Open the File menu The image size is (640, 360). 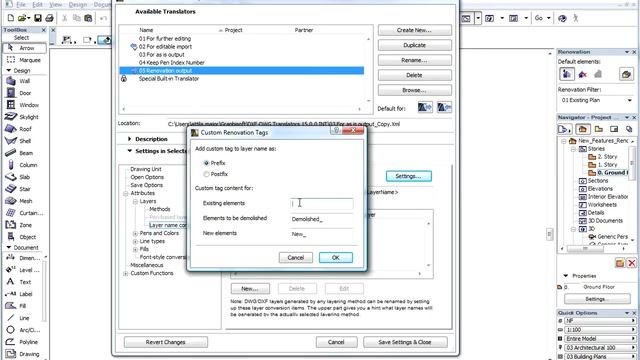pyautogui.click(x=21, y=4)
